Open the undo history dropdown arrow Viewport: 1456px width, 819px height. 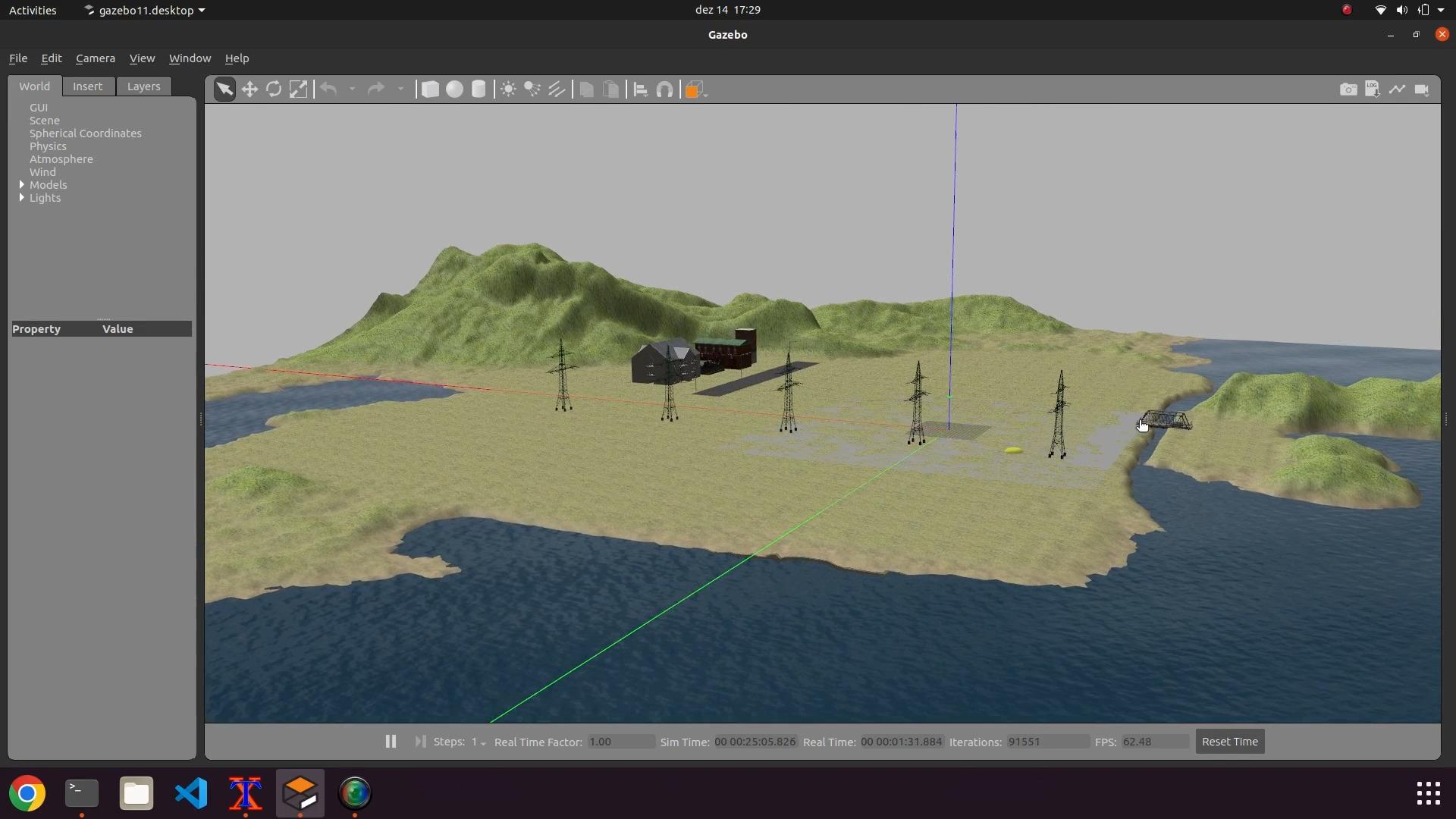(352, 89)
